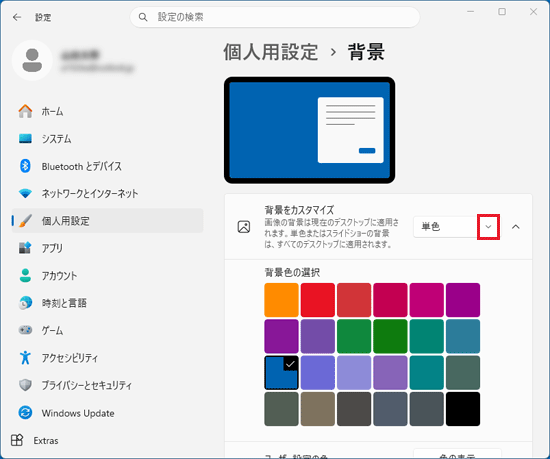This screenshot has height=459, width=550.
Task: Open 時刻と言語 settings
Action: (107, 303)
